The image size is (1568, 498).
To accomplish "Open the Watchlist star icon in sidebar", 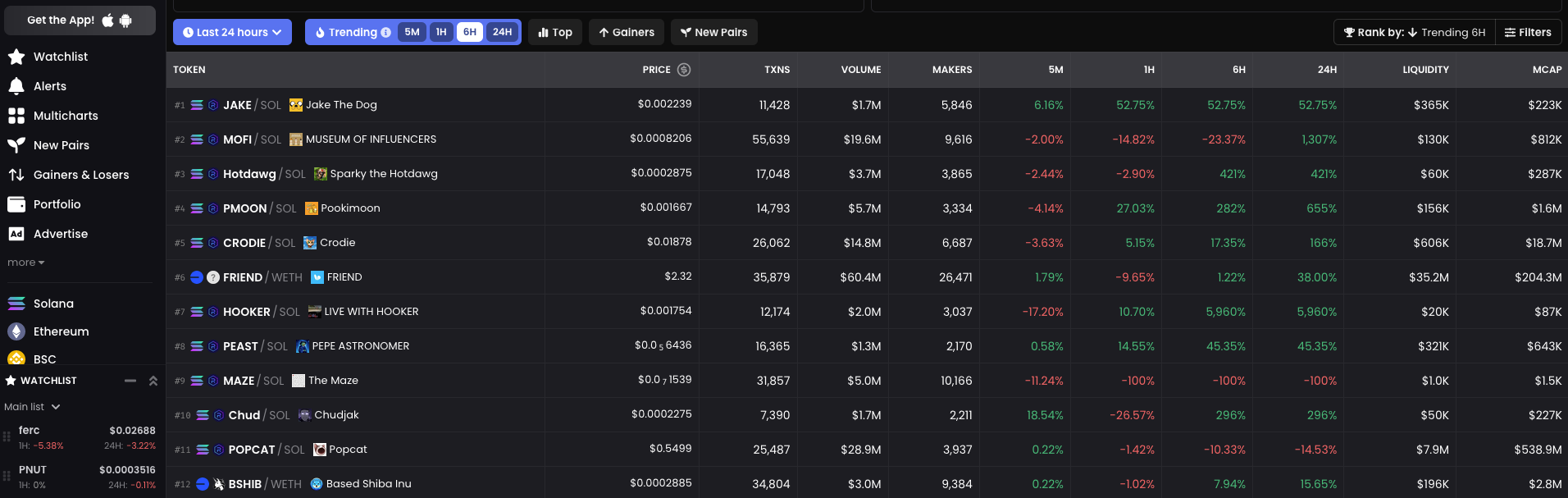I will click(16, 57).
